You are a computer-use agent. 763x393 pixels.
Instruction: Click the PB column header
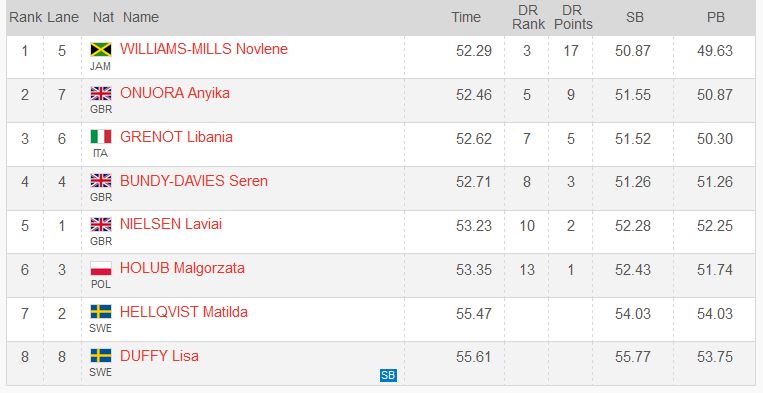[715, 17]
